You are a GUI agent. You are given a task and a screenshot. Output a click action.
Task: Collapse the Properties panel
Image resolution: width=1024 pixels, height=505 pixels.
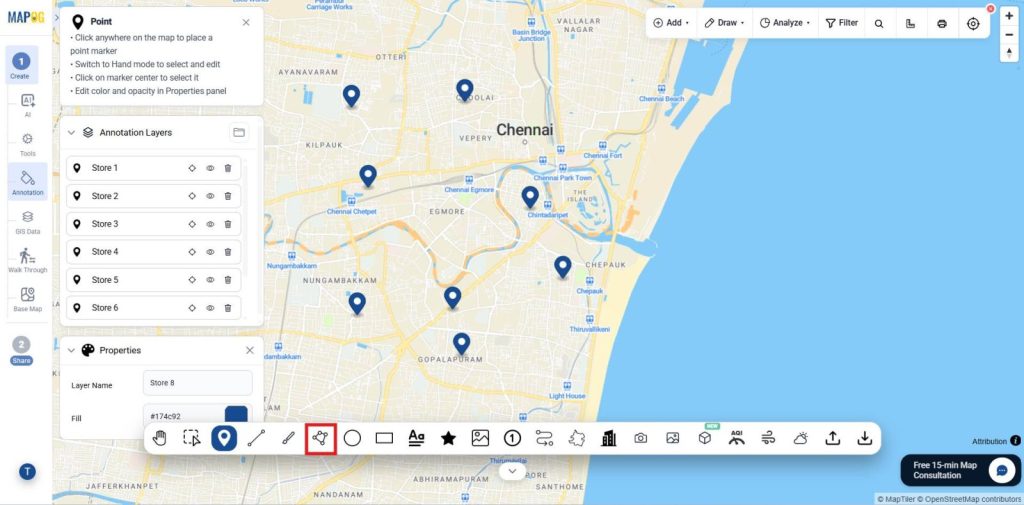pyautogui.click(x=71, y=351)
